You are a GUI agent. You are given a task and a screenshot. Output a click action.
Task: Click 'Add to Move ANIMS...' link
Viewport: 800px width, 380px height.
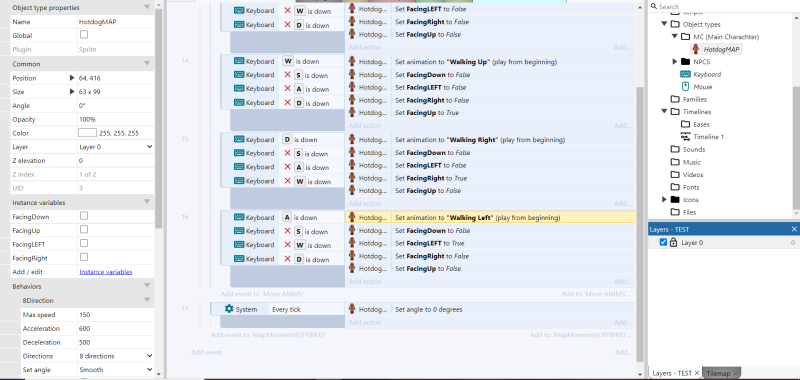click(x=596, y=294)
